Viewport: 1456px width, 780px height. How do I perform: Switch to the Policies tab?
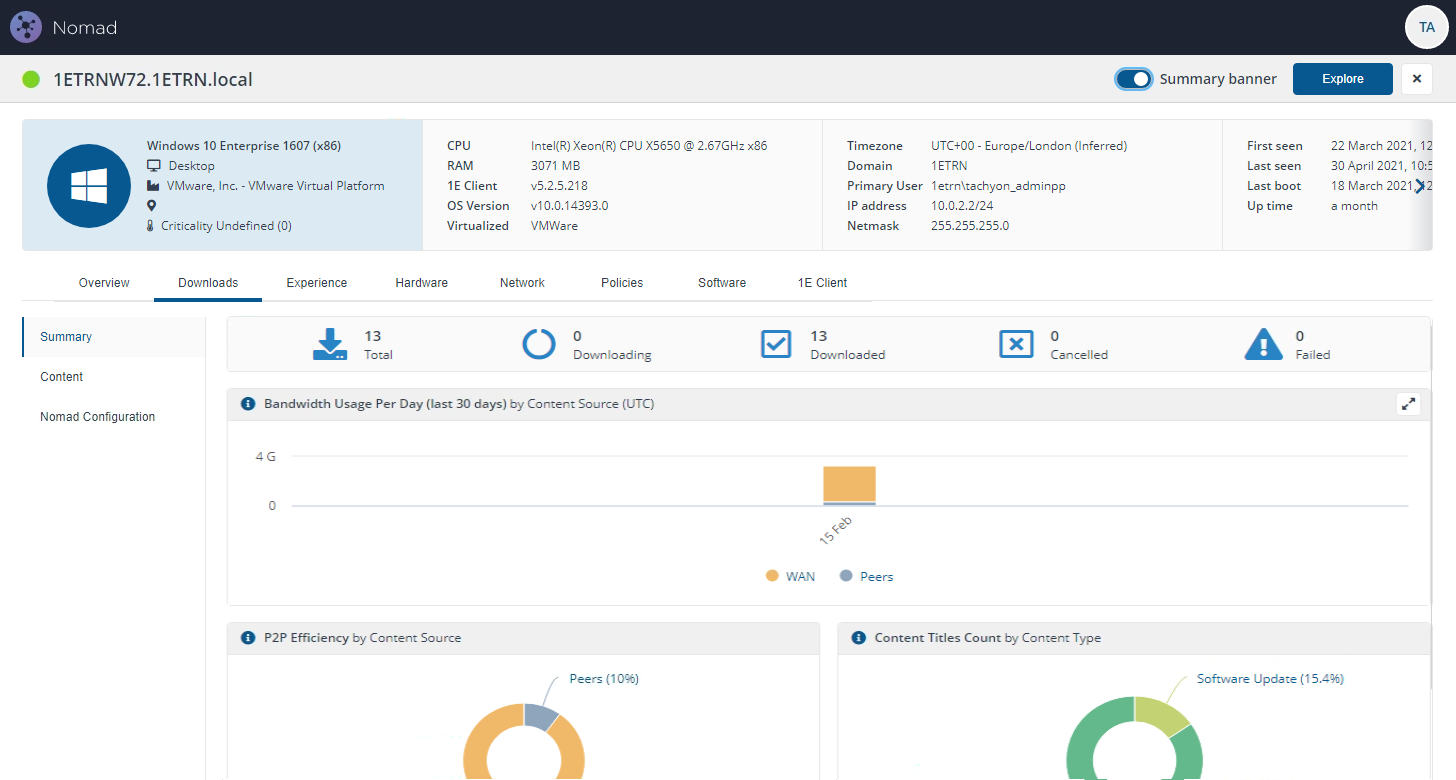point(622,283)
